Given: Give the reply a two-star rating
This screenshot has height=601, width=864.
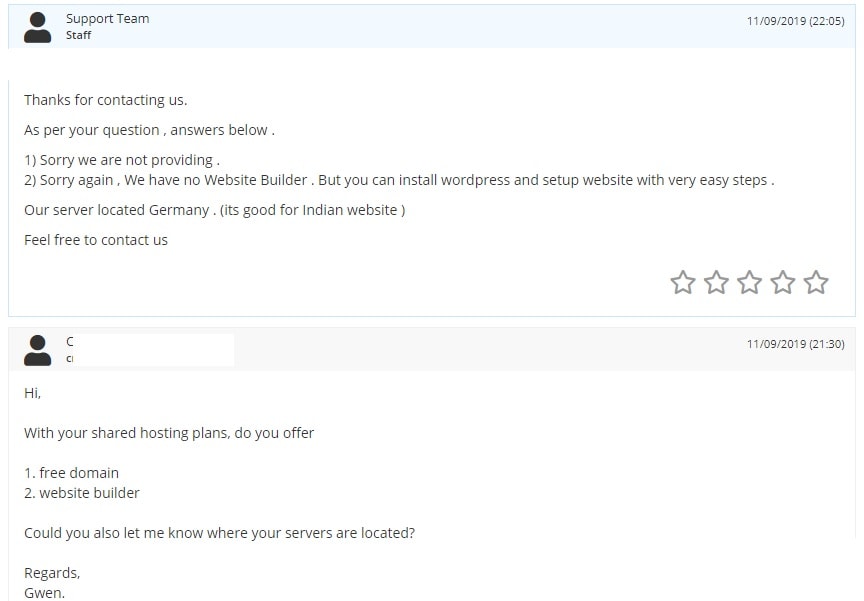Looking at the screenshot, I should click(x=716, y=282).
